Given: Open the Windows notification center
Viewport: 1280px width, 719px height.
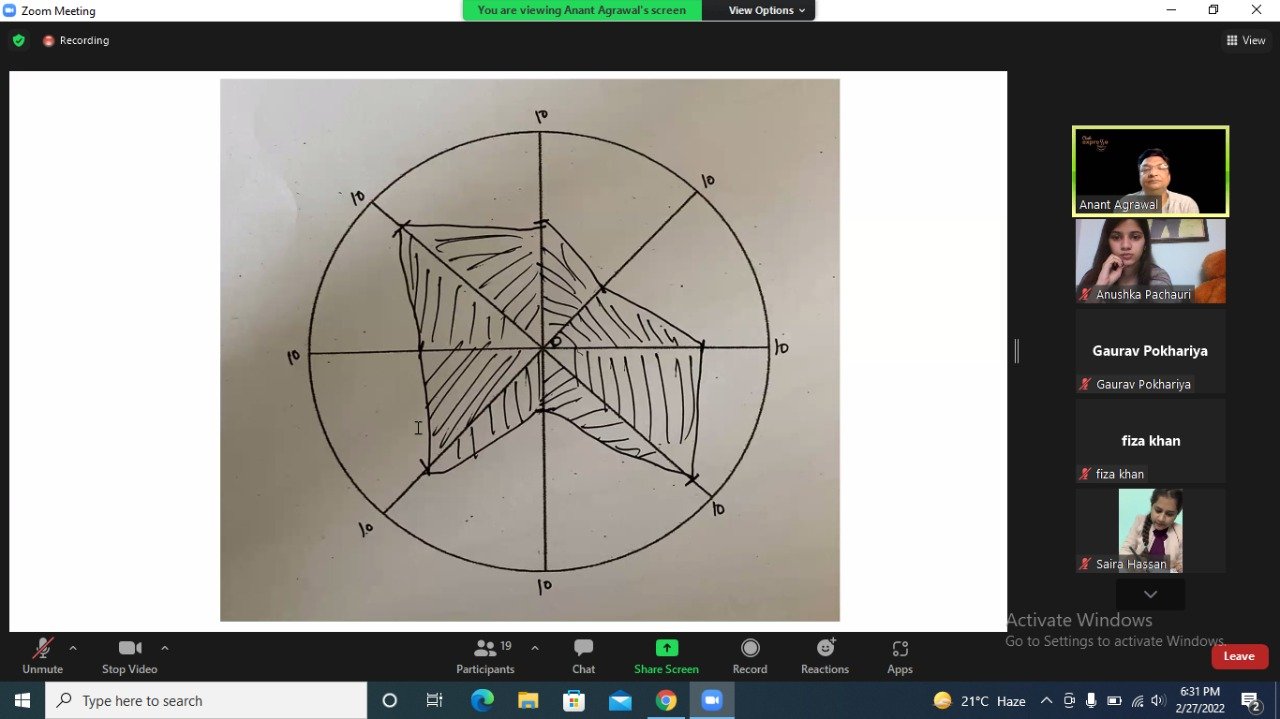Looking at the screenshot, I should (x=1250, y=701).
